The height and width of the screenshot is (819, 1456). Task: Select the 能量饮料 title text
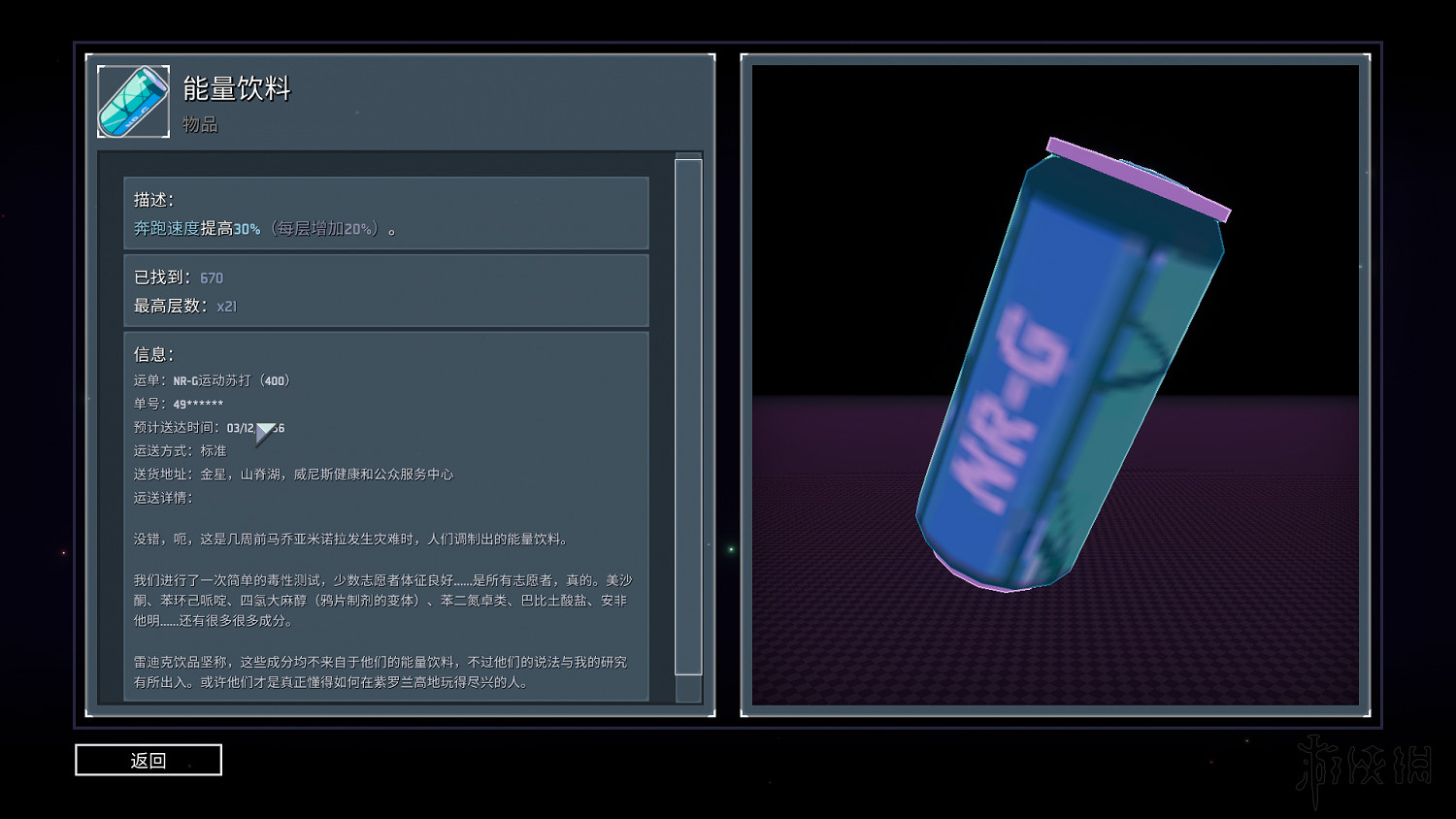(237, 89)
